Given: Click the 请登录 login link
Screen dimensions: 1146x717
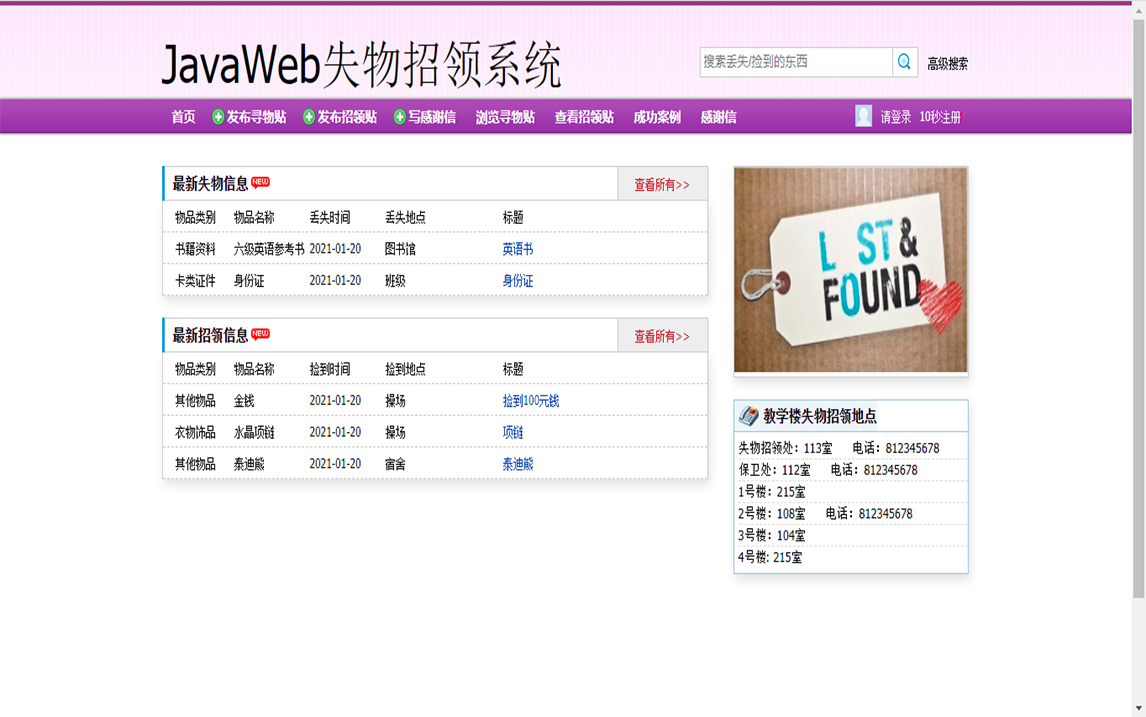Looking at the screenshot, I should click(x=895, y=117).
